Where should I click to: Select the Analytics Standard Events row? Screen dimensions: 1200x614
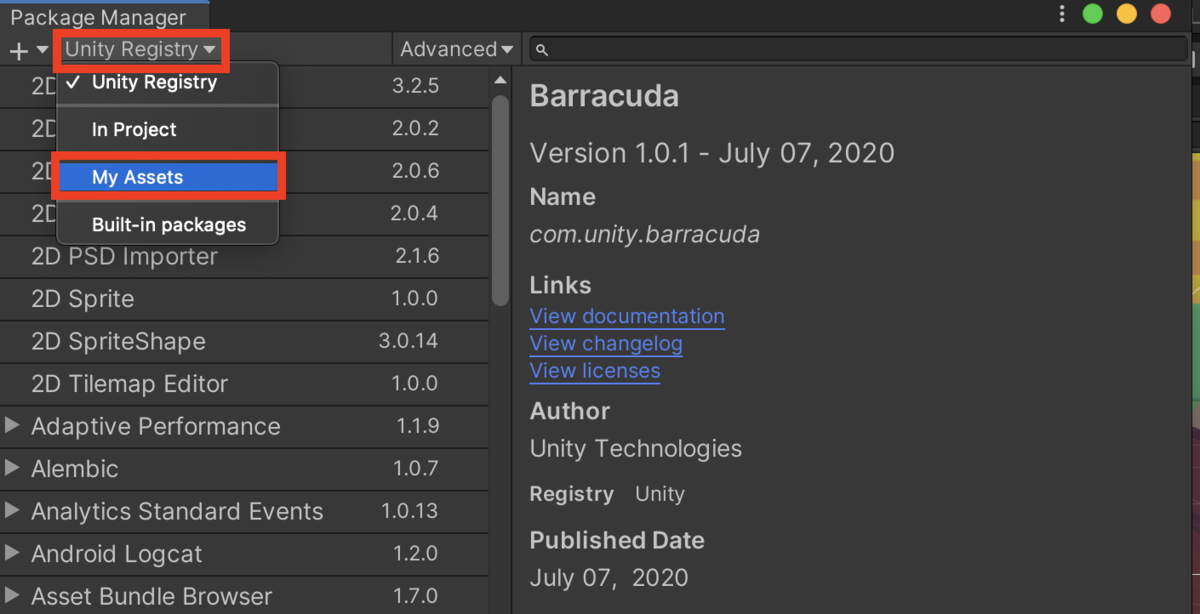click(x=244, y=511)
